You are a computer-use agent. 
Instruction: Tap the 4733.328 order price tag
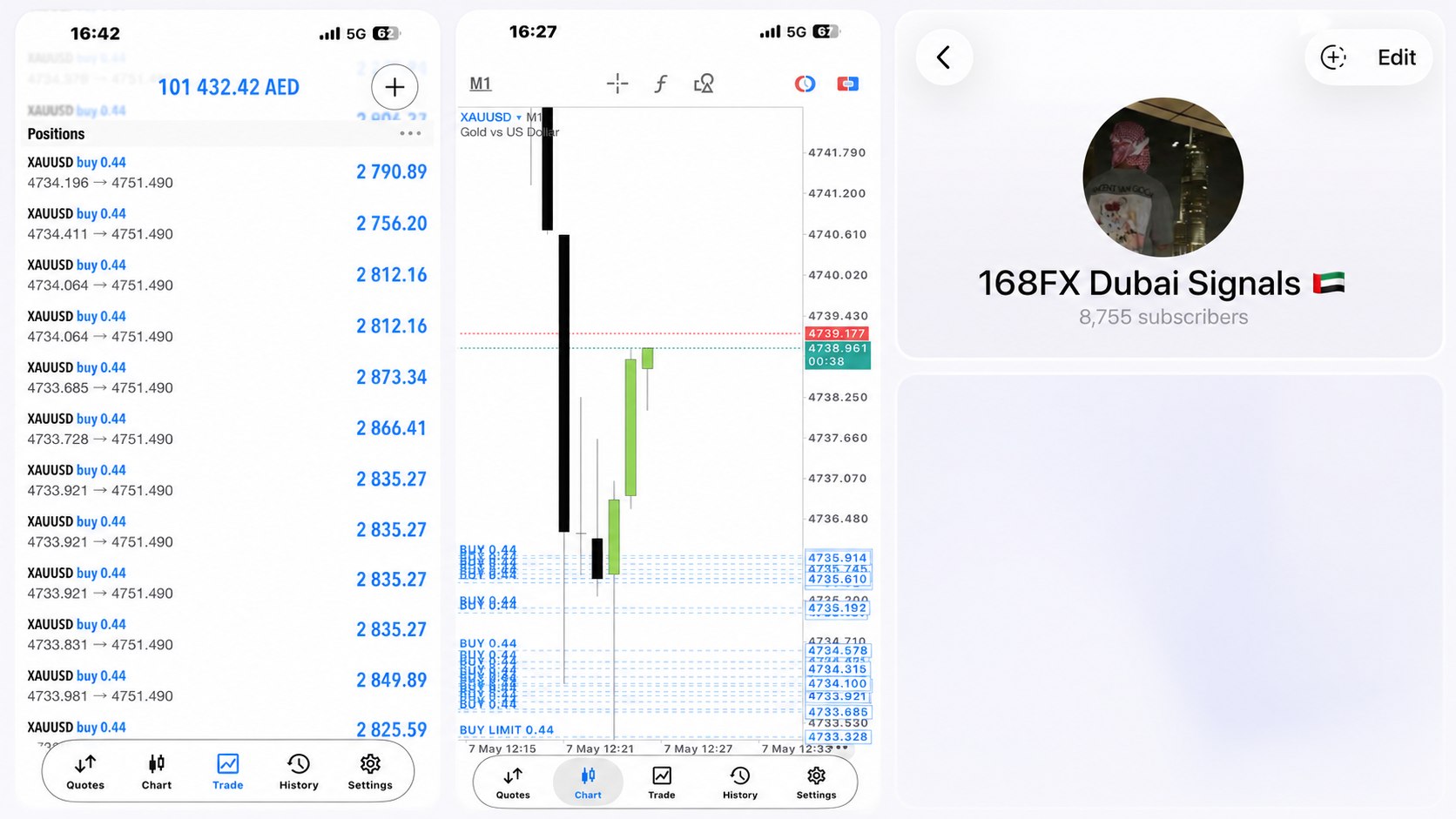click(838, 736)
